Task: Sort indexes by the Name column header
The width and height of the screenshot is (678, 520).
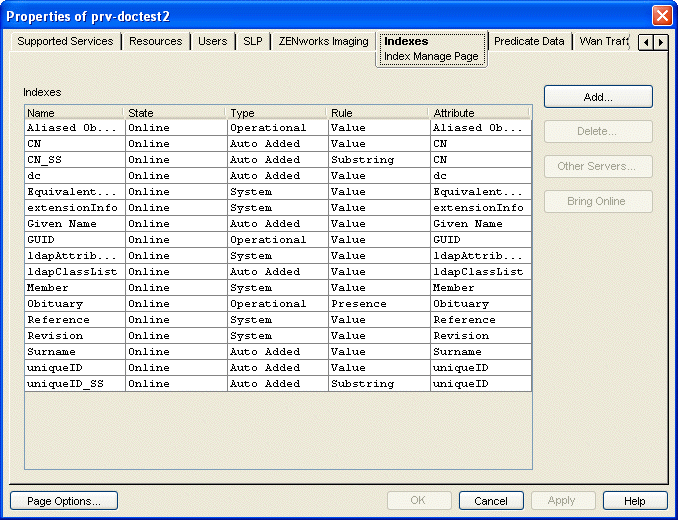Action: coord(74,113)
